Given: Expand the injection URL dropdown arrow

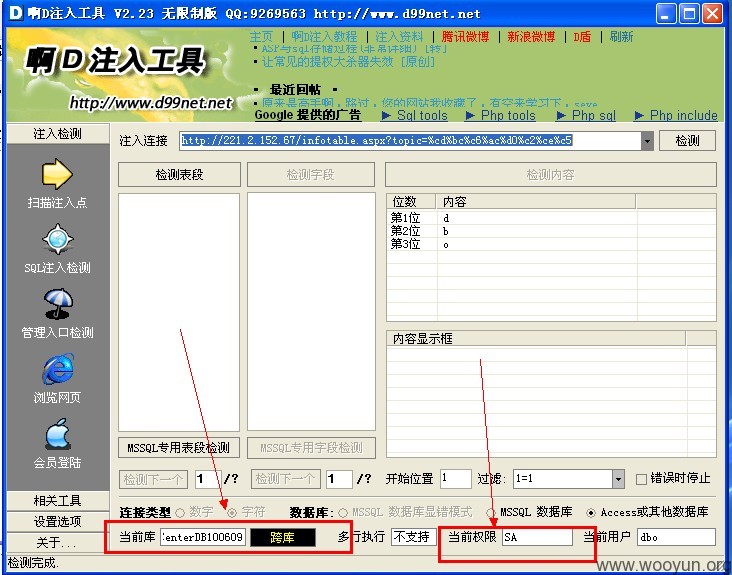Looking at the screenshot, I should click(x=647, y=140).
